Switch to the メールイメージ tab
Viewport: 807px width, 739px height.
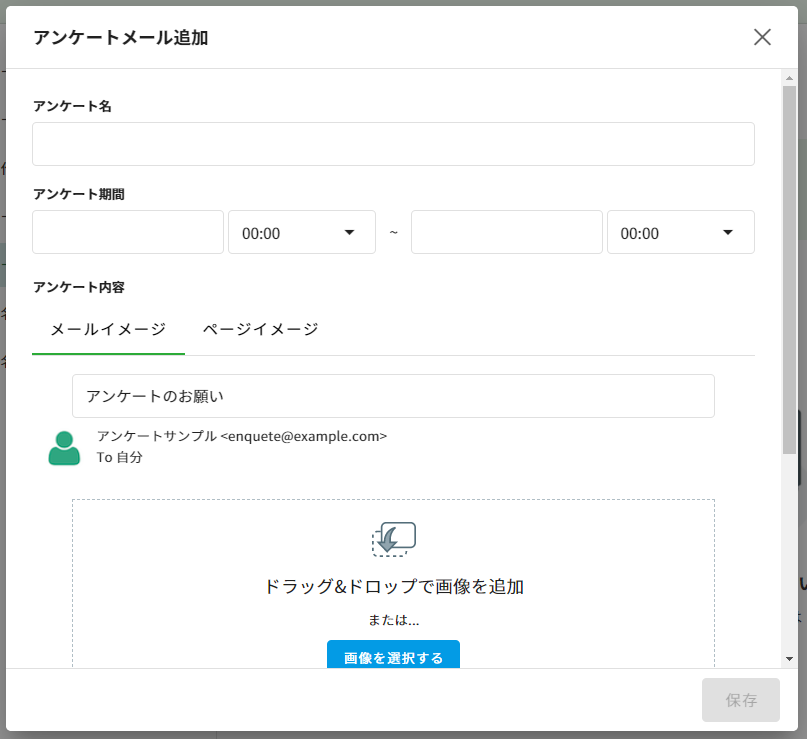point(108,329)
